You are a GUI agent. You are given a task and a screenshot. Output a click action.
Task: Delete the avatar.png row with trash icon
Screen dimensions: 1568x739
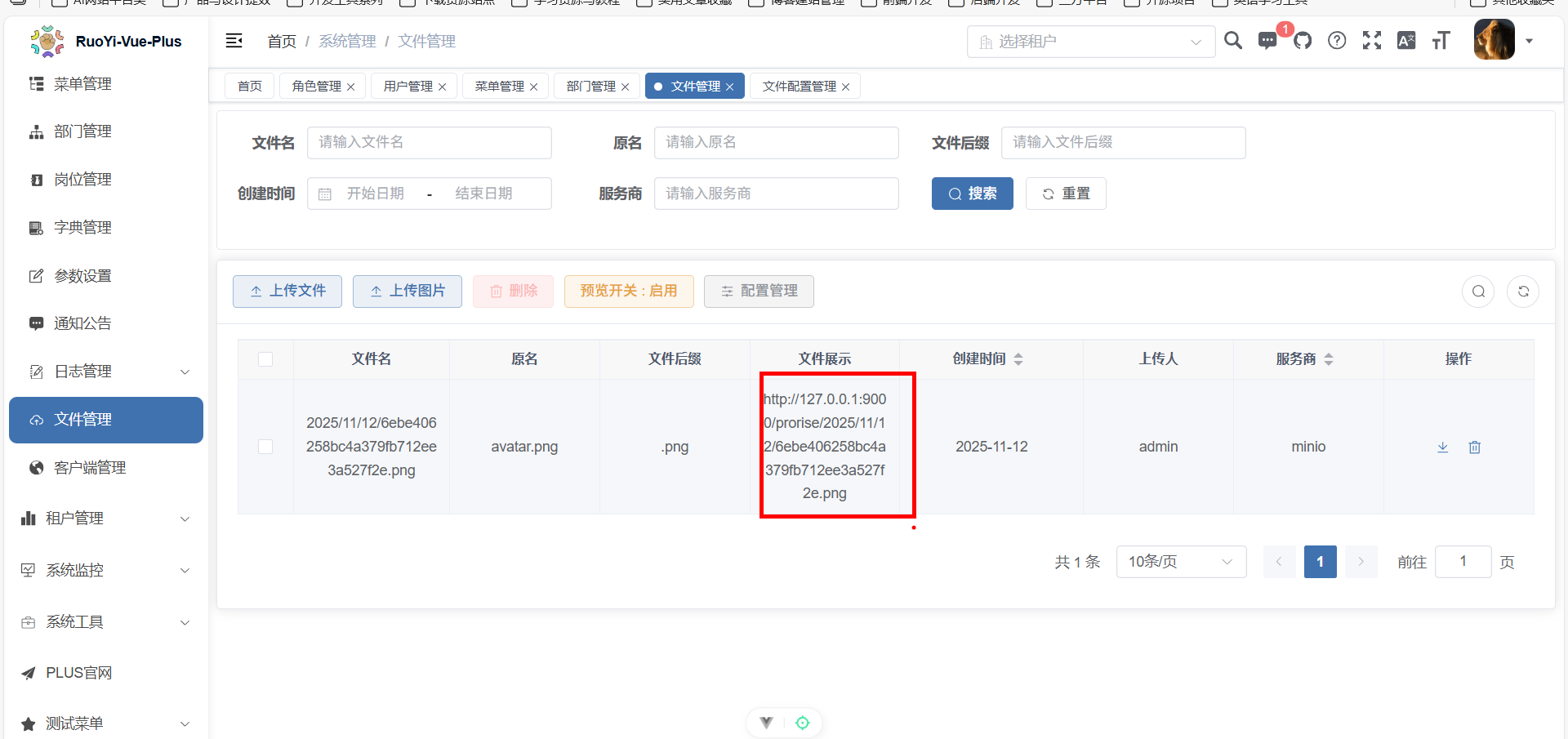point(1474,447)
